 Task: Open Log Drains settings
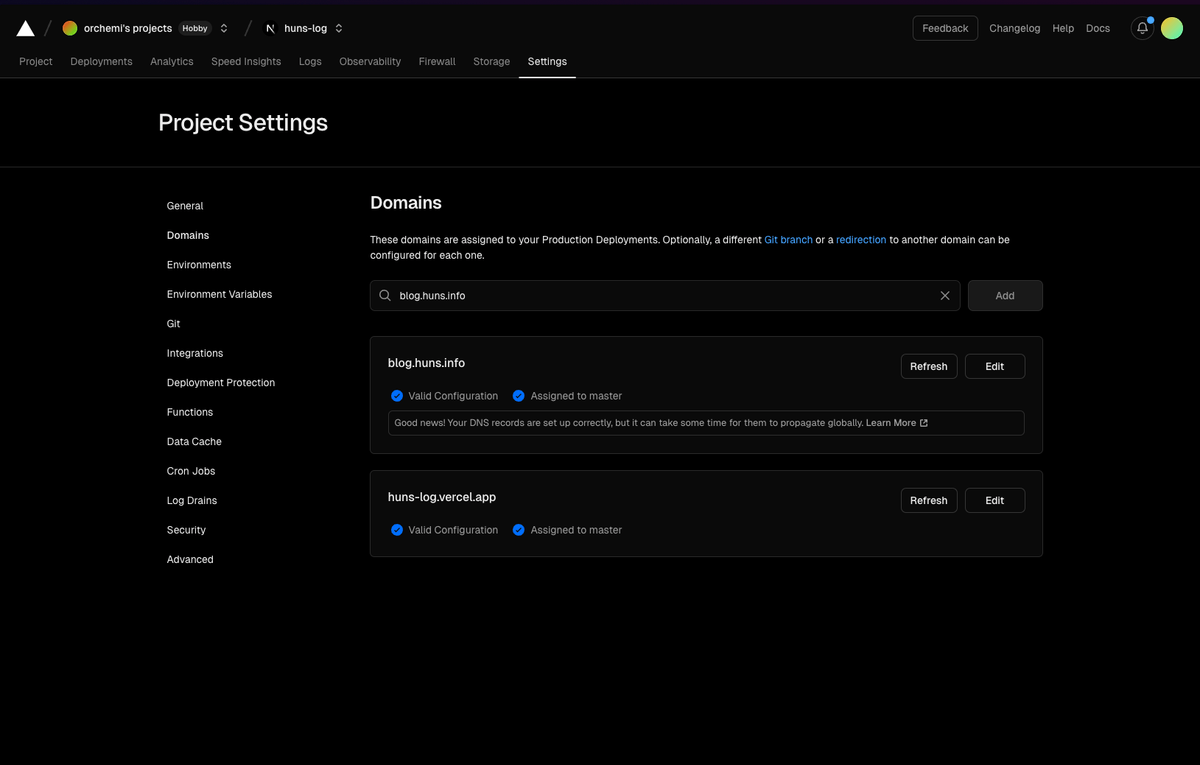coord(192,501)
